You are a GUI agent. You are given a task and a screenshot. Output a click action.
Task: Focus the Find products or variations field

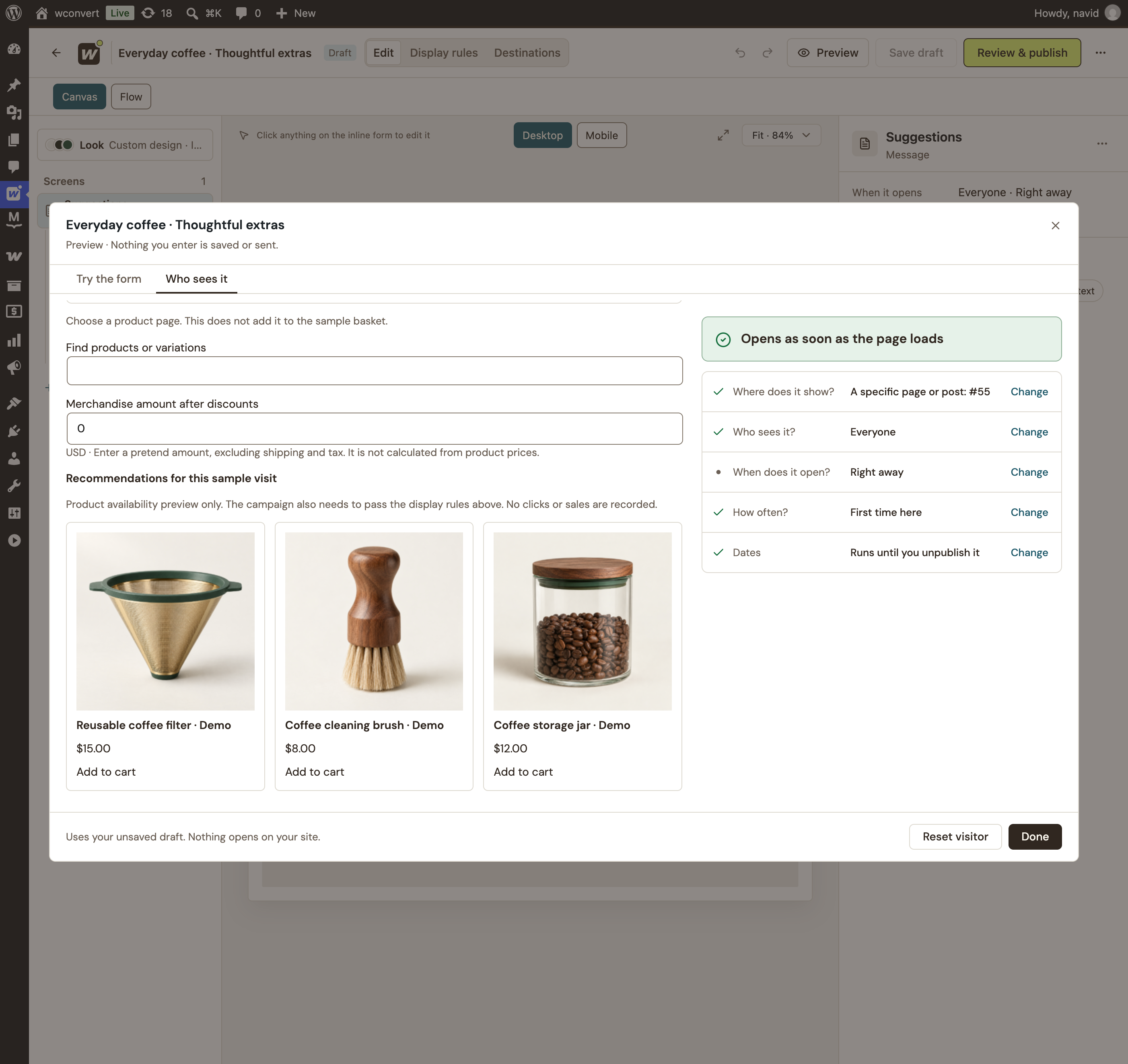click(375, 371)
